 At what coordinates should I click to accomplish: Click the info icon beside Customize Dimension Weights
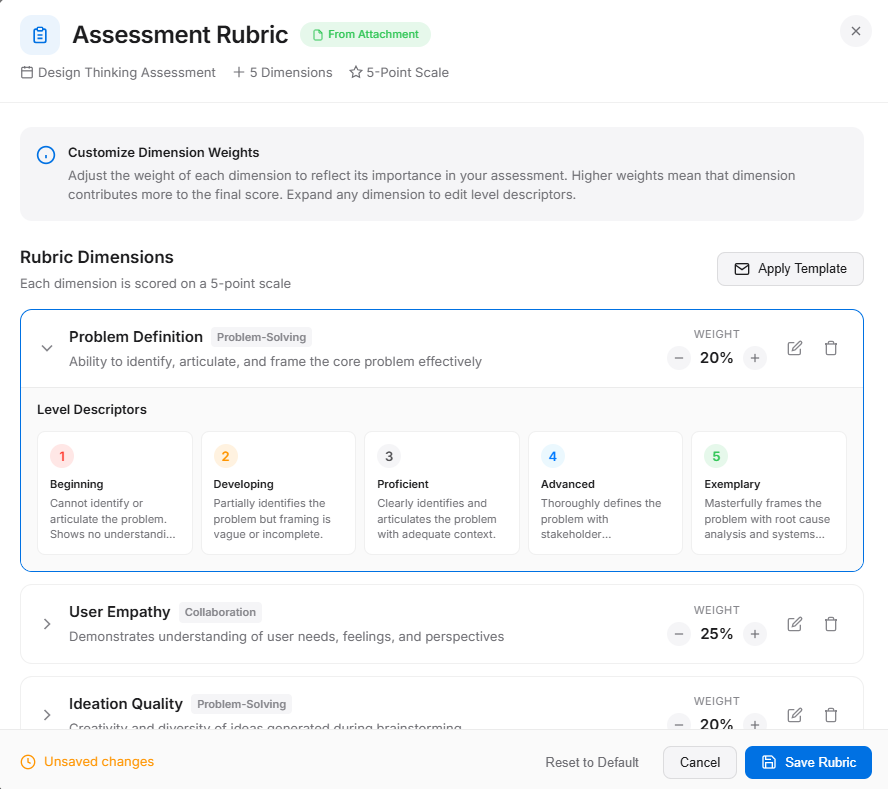(45, 155)
